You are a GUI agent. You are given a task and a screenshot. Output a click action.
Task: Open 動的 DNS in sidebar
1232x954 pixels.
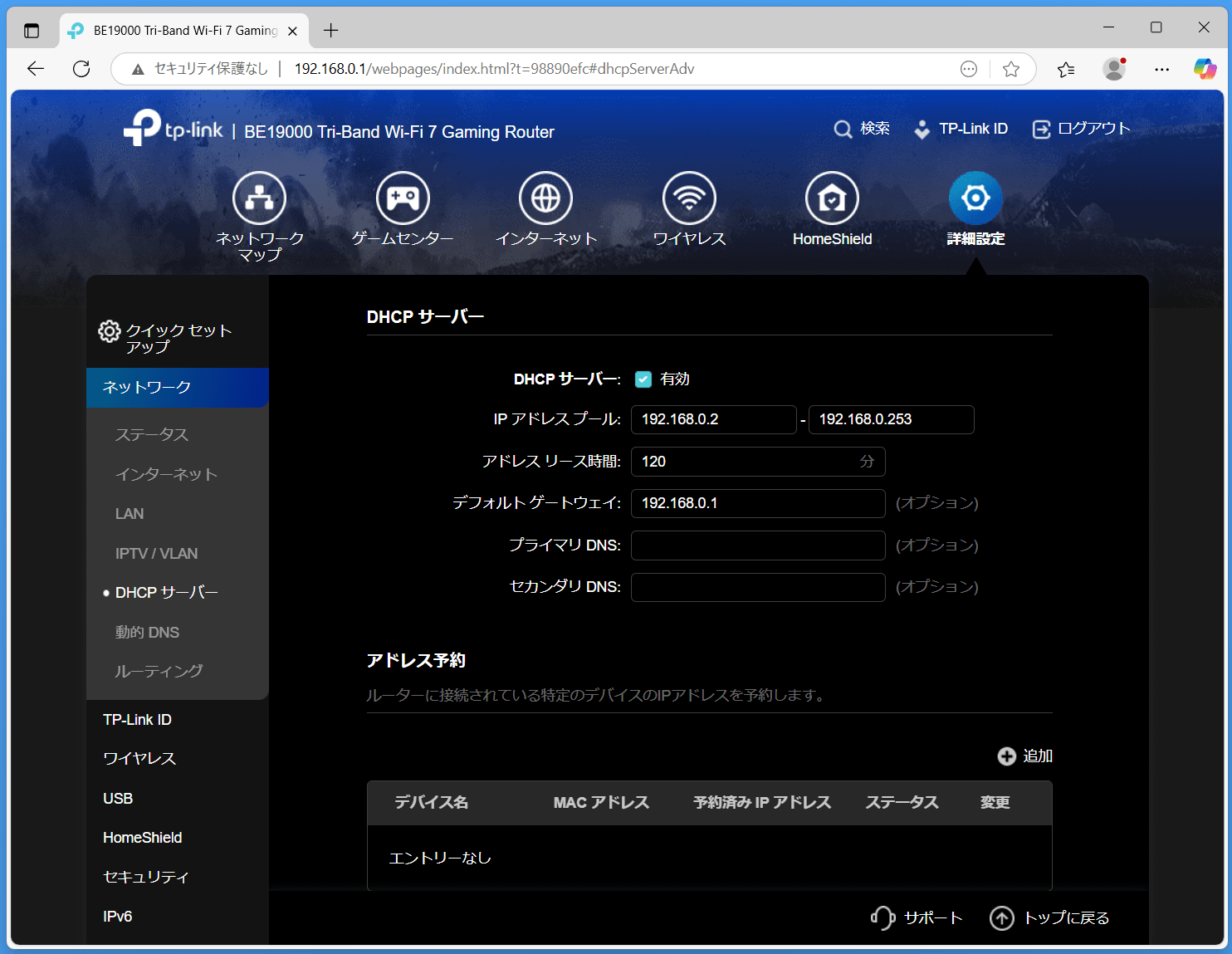pos(147,632)
